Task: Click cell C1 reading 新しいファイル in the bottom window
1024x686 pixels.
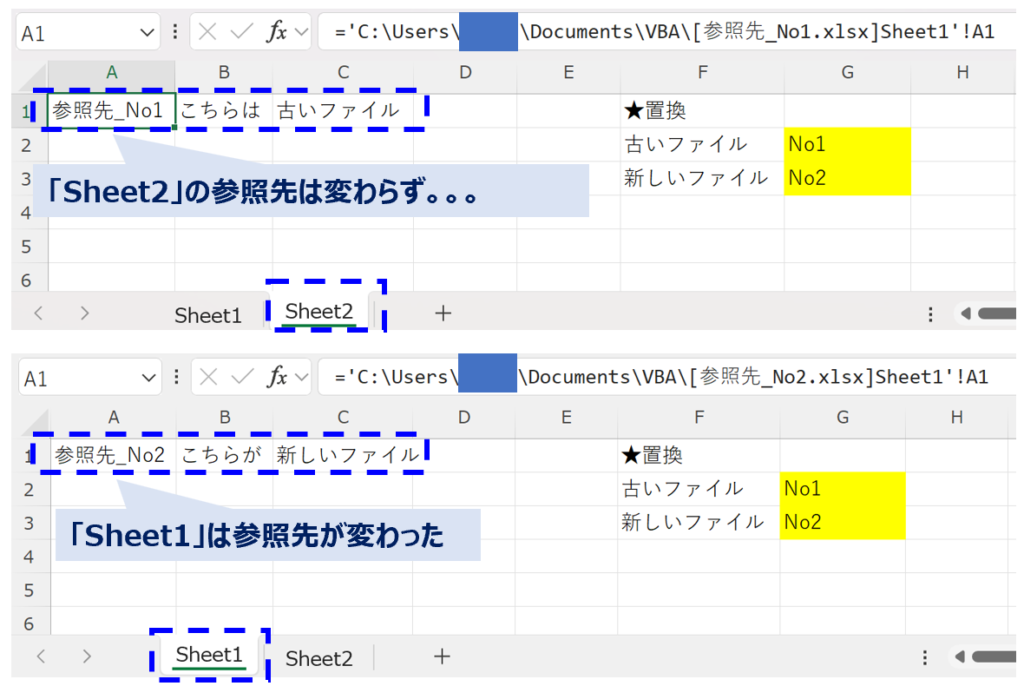Action: coord(344,455)
